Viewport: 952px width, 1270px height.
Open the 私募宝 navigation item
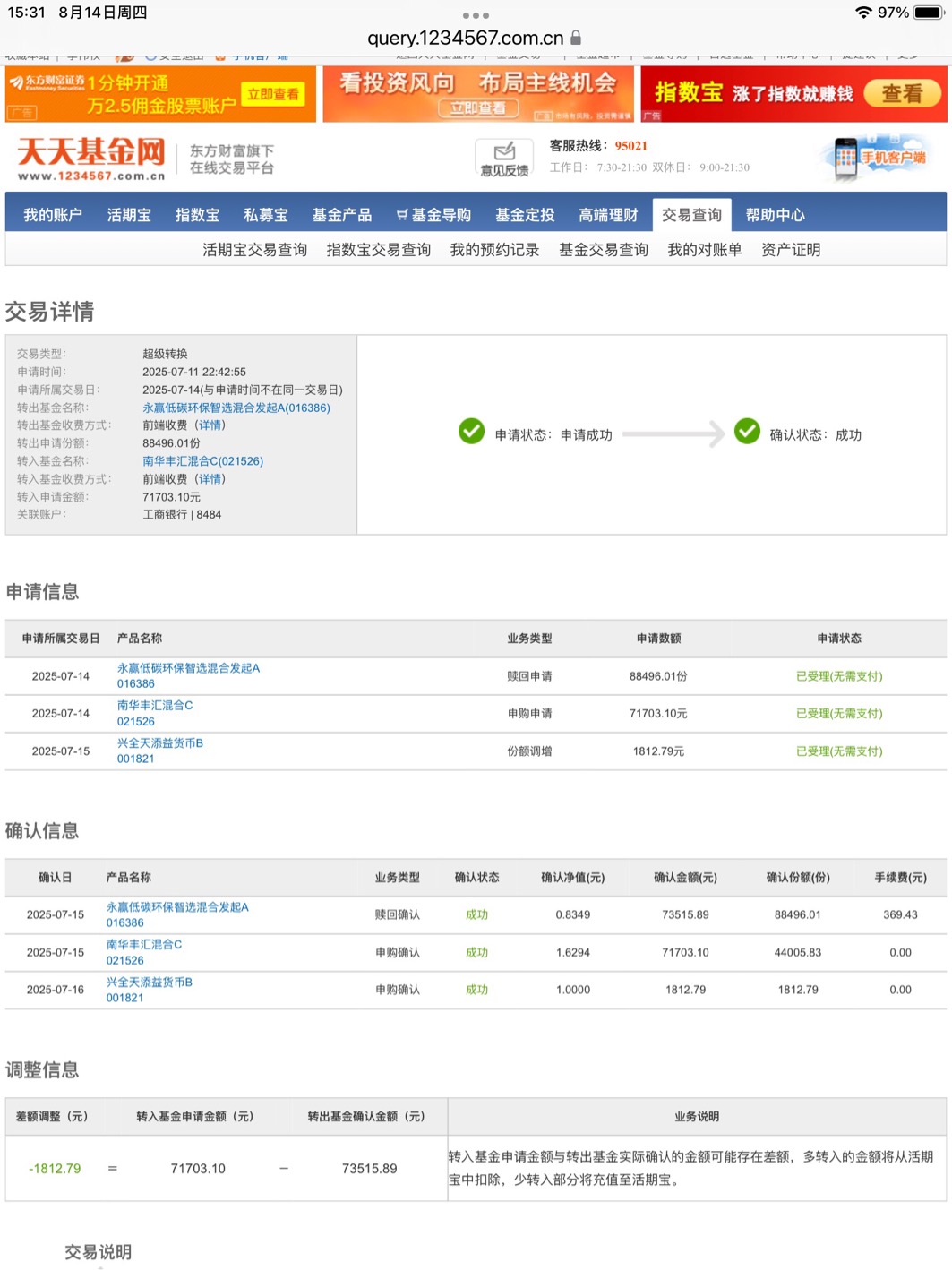(x=266, y=215)
